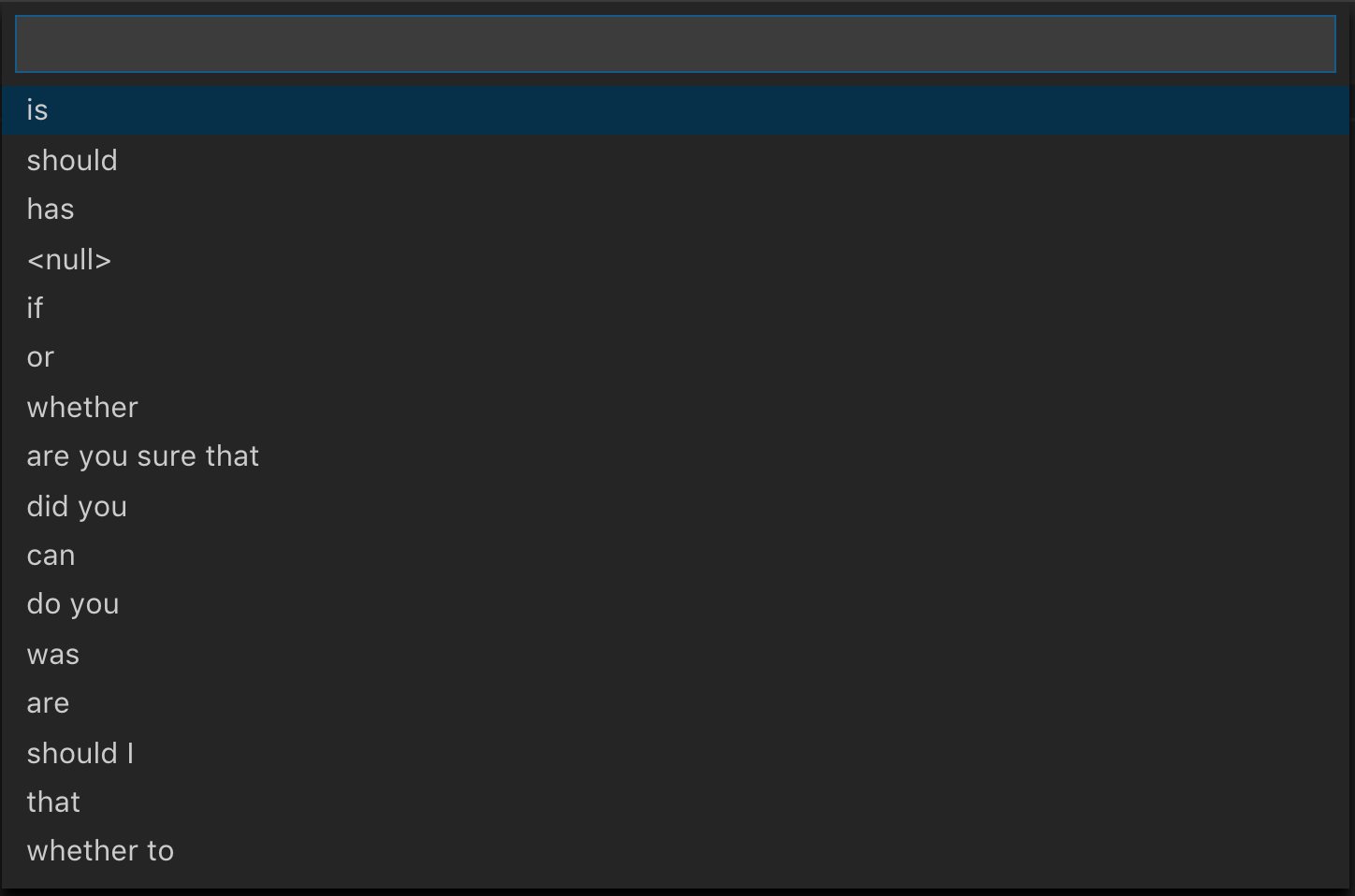
Task: Pick the "did you" entry
Action: point(675,506)
